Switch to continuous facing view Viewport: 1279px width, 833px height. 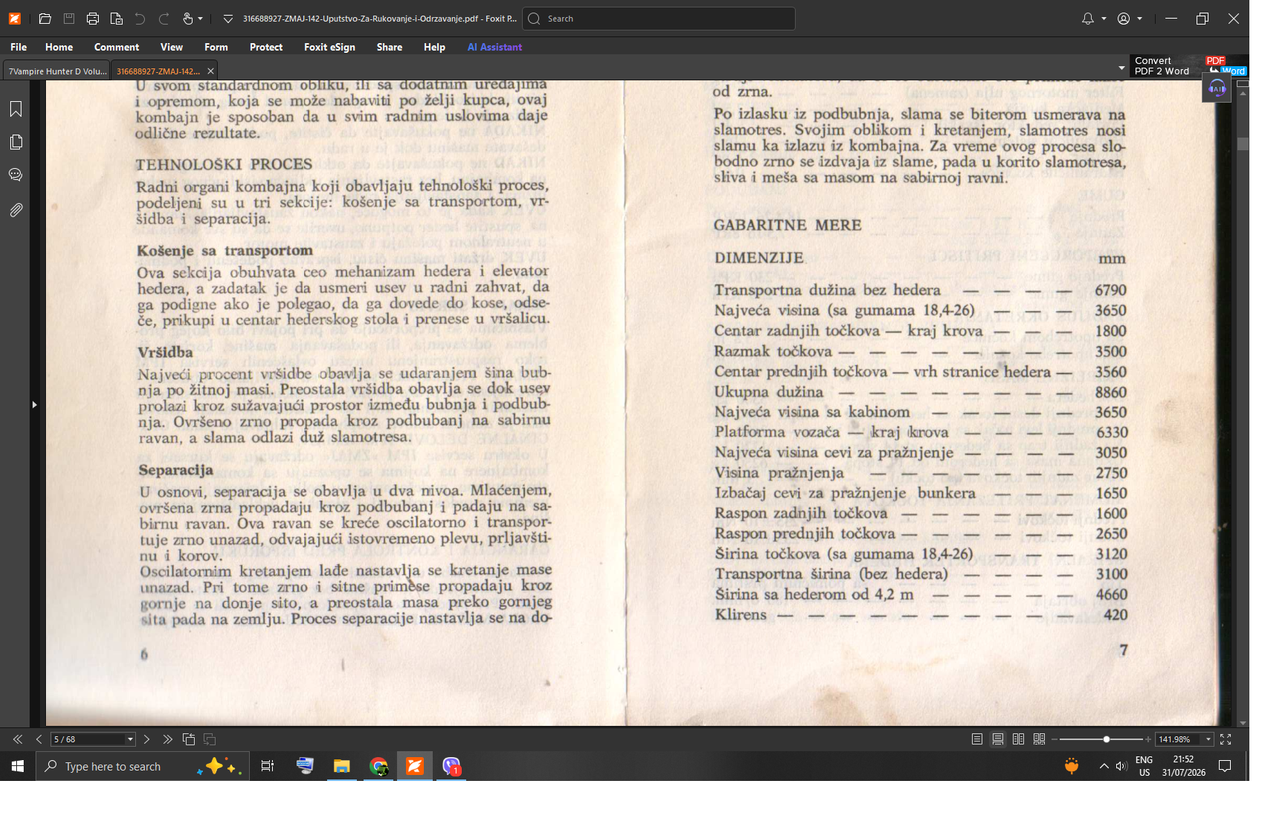[1039, 739]
